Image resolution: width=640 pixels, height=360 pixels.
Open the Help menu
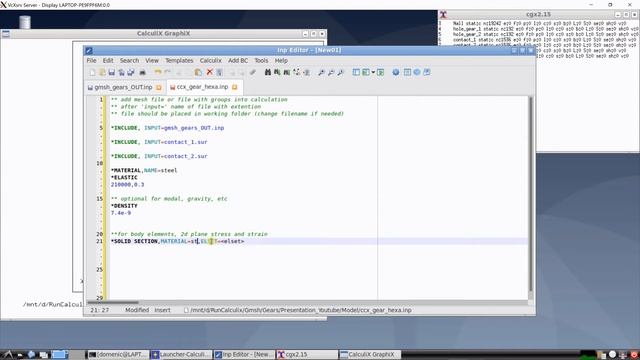tap(281, 60)
